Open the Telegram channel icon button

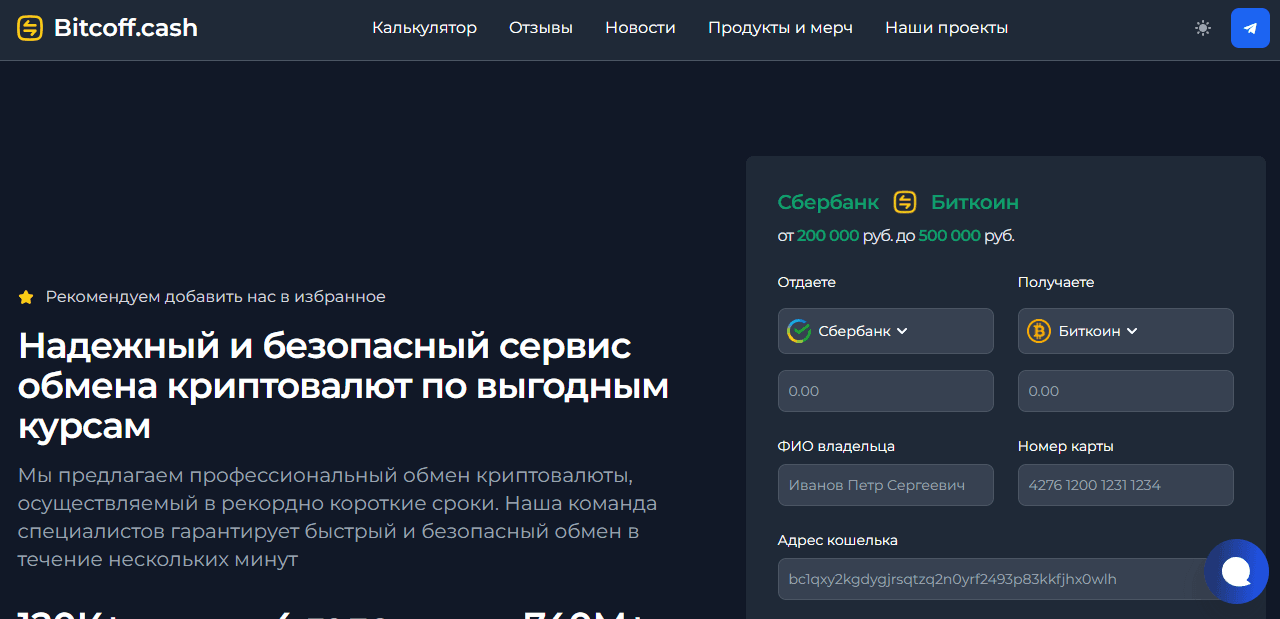1250,28
